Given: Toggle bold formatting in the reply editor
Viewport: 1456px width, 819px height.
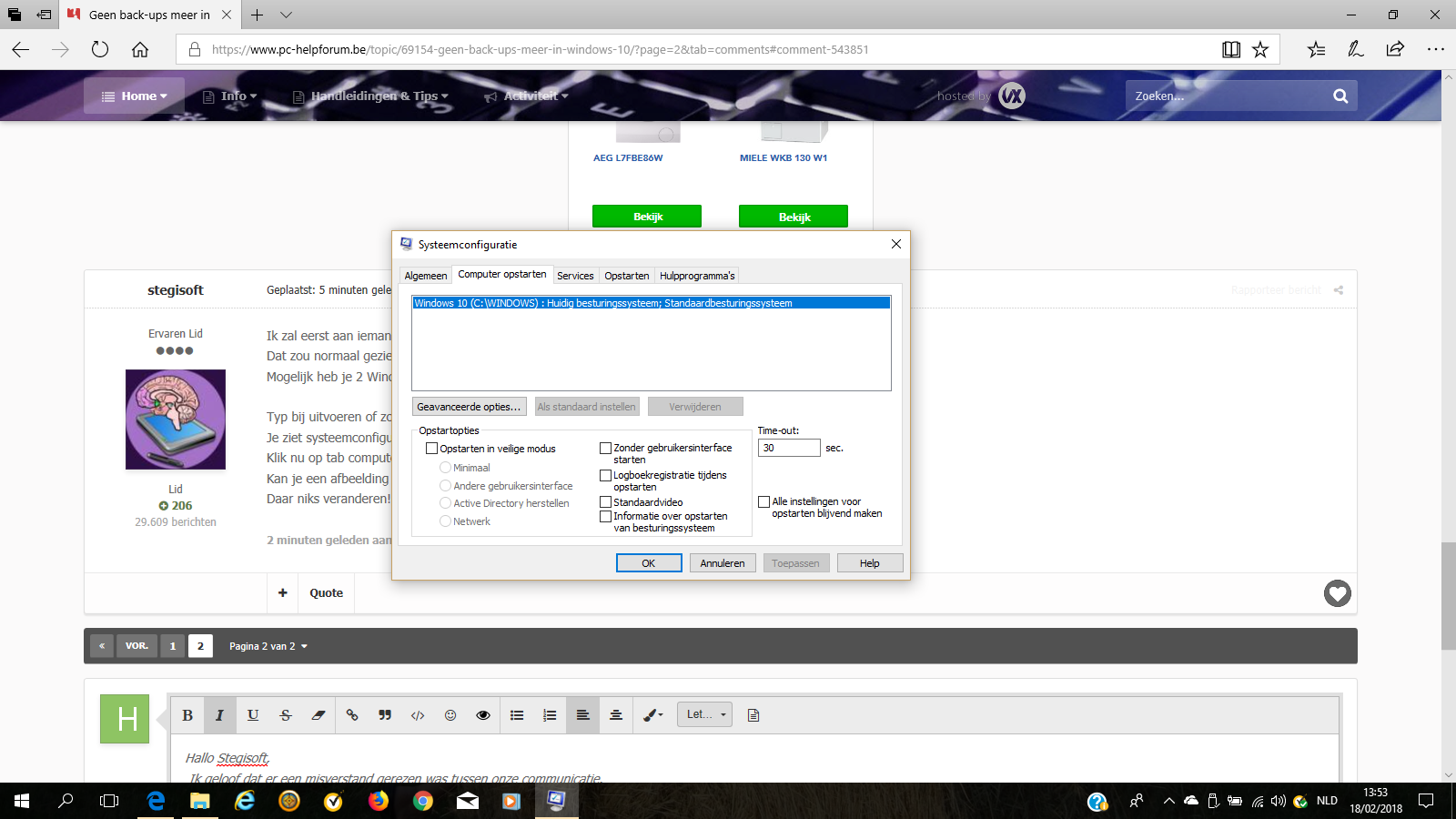Looking at the screenshot, I should point(187,715).
